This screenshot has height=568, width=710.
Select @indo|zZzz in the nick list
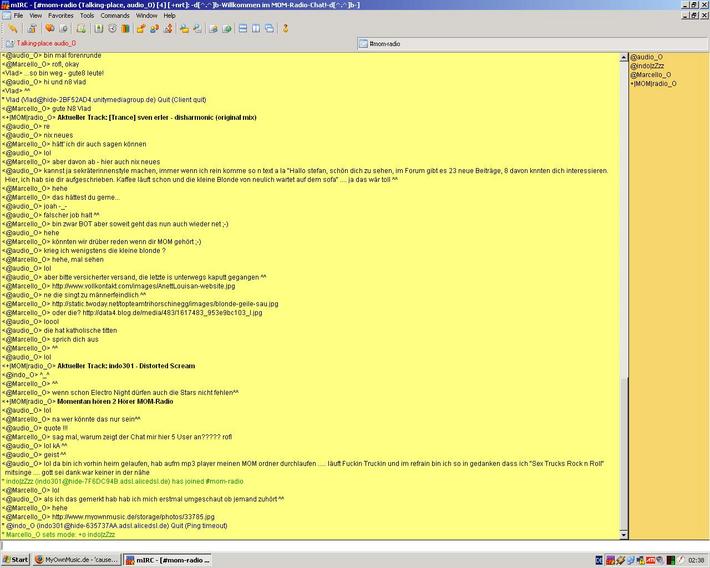coord(648,66)
